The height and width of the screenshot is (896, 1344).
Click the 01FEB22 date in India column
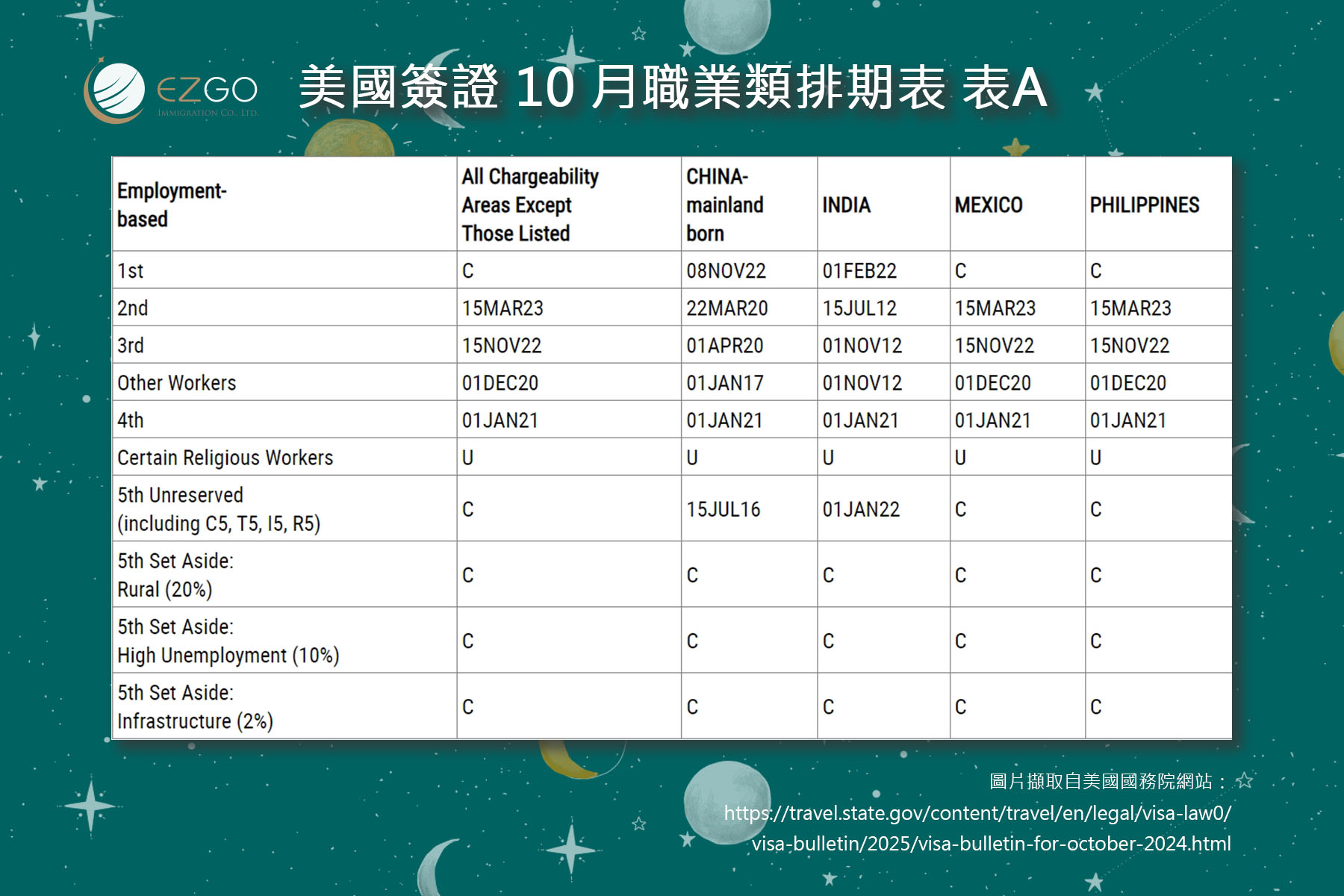pyautogui.click(x=859, y=270)
